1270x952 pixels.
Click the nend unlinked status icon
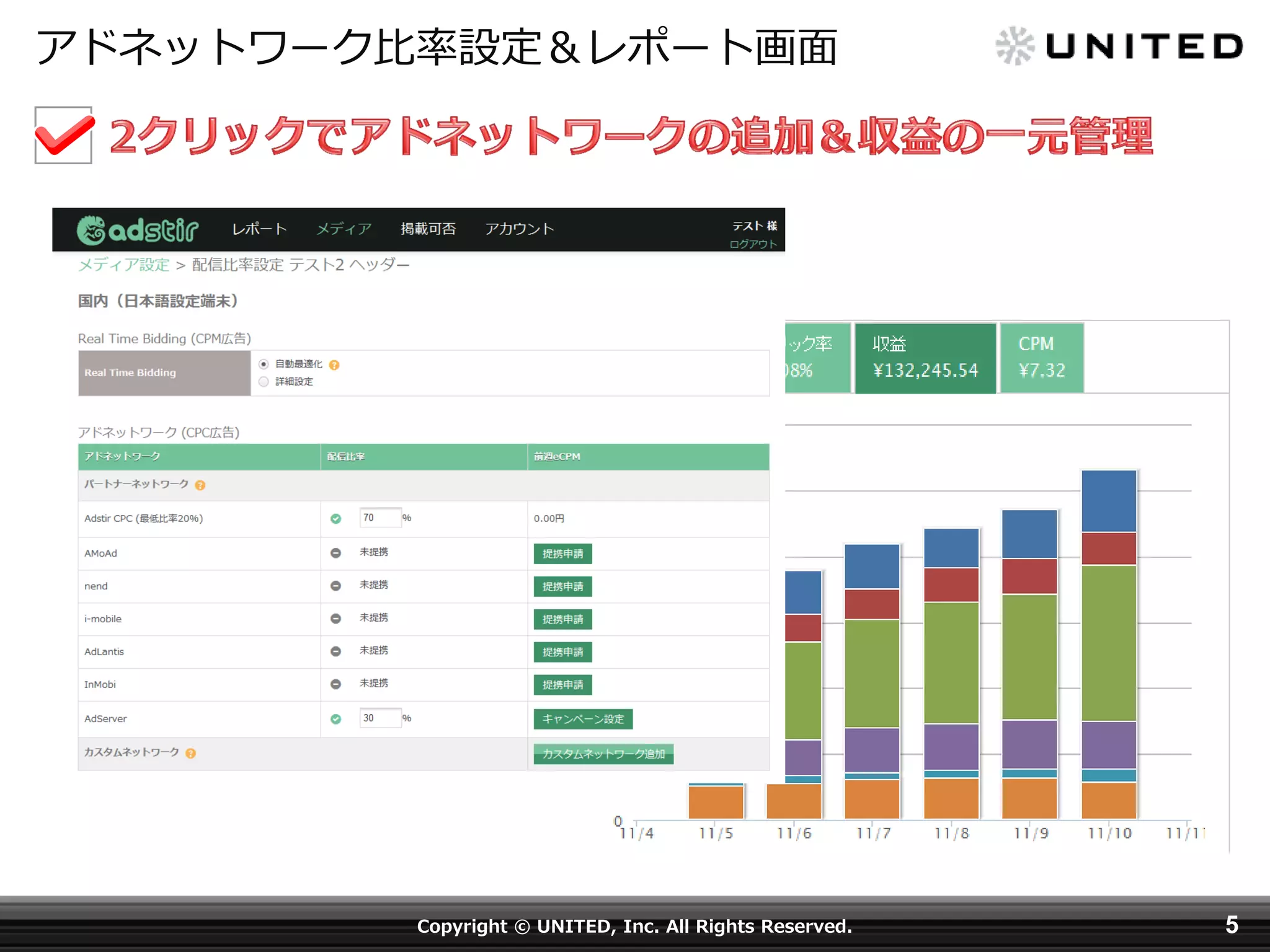click(x=335, y=586)
